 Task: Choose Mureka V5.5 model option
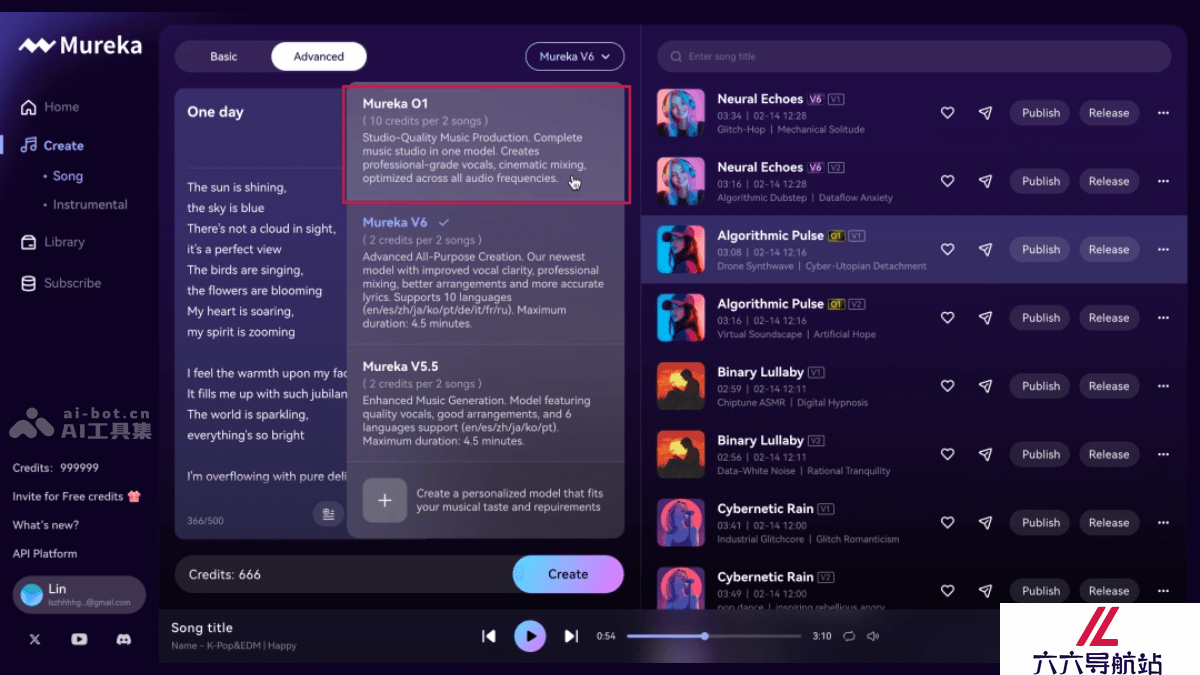click(x=486, y=403)
